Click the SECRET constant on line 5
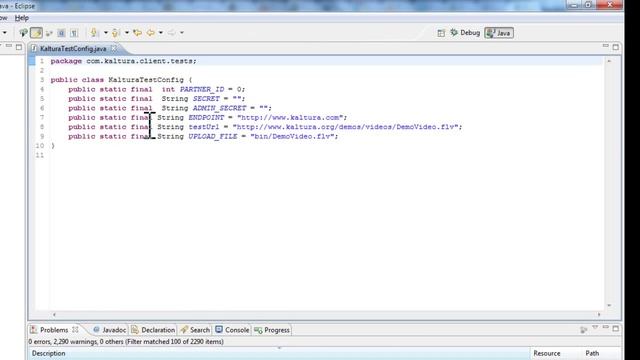The image size is (640, 360). [206, 99]
